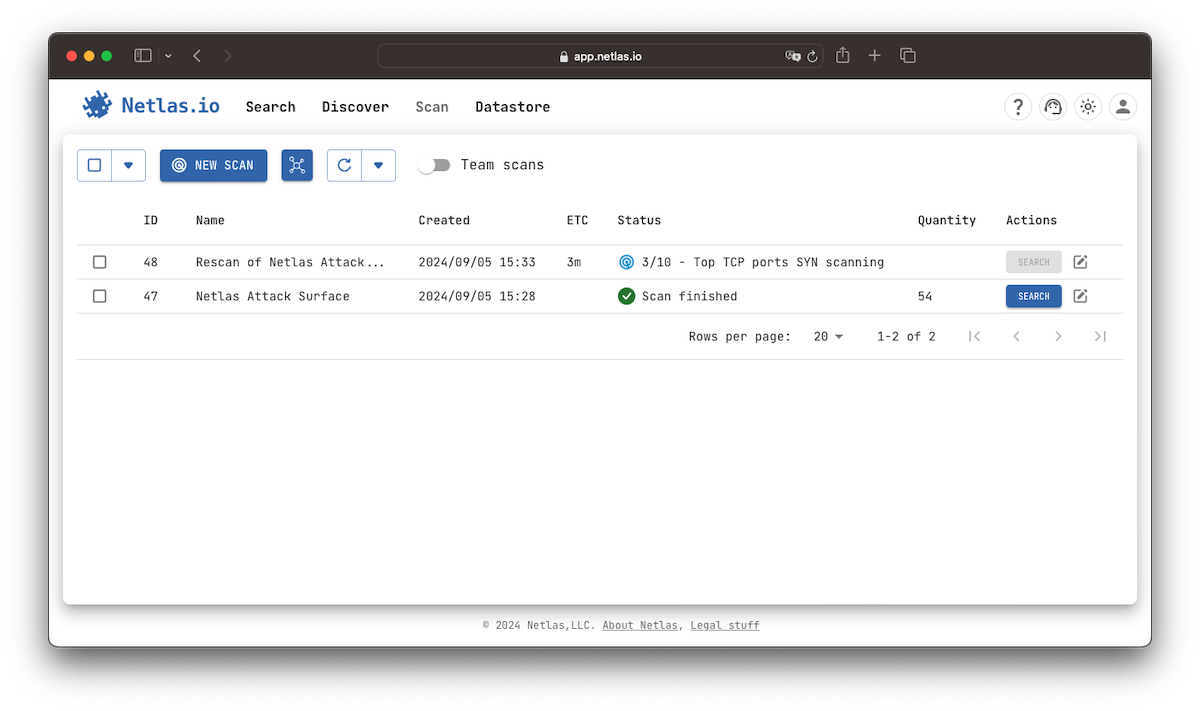This screenshot has width=1200, height=711.
Task: Open the rows per page dropdown
Action: pyautogui.click(x=827, y=336)
